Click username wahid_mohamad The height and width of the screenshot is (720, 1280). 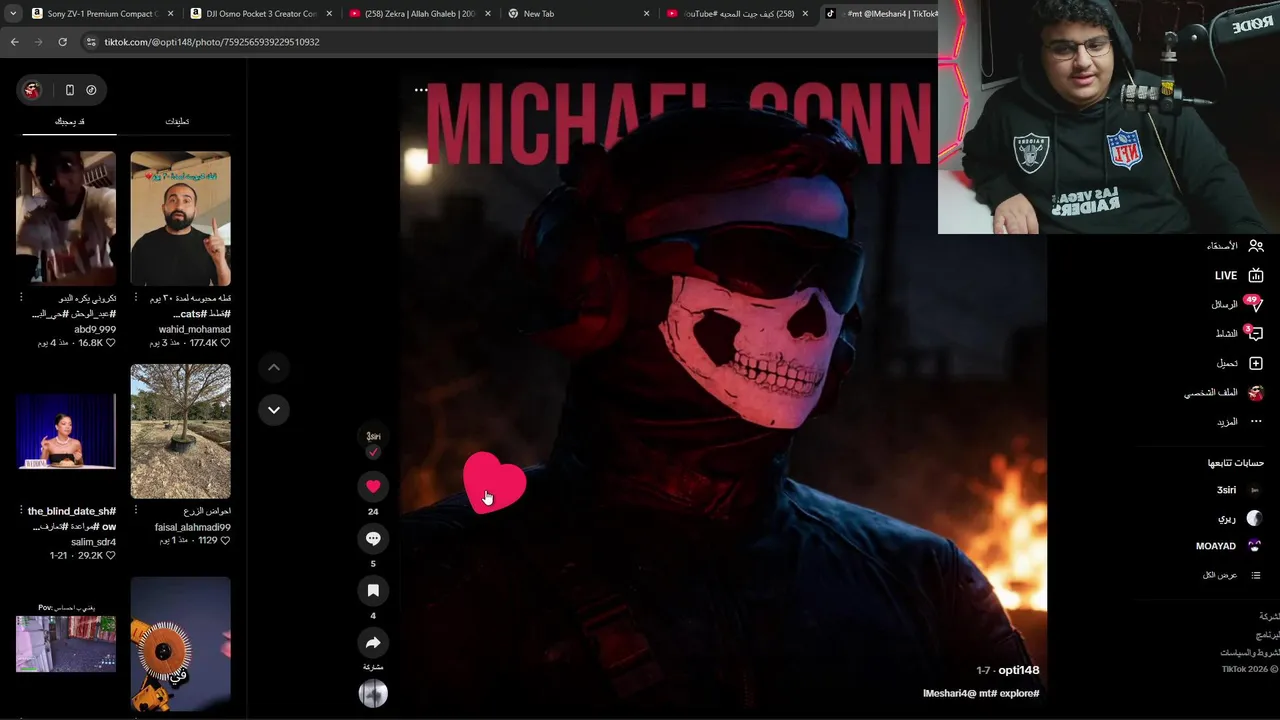(194, 329)
